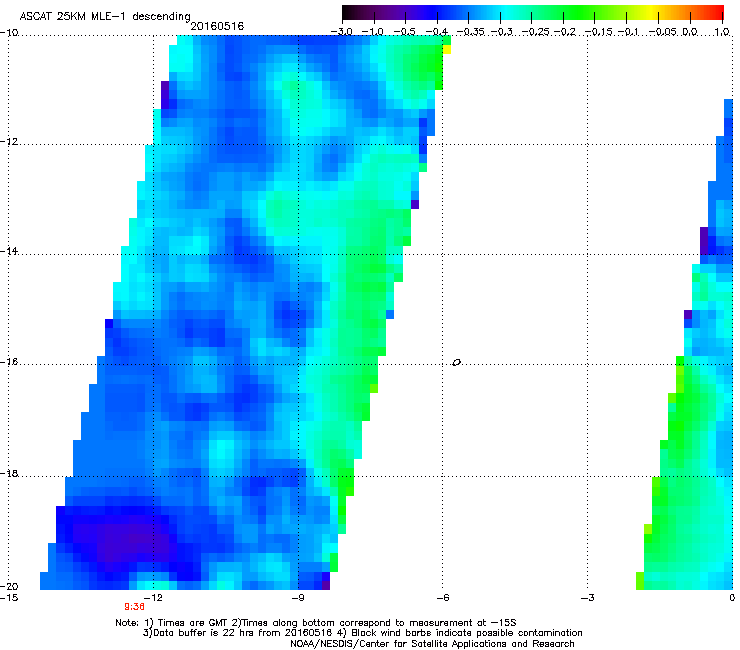Click the -0.15 color bar tick label
The width and height of the screenshot is (740, 650).
(x=599, y=32)
